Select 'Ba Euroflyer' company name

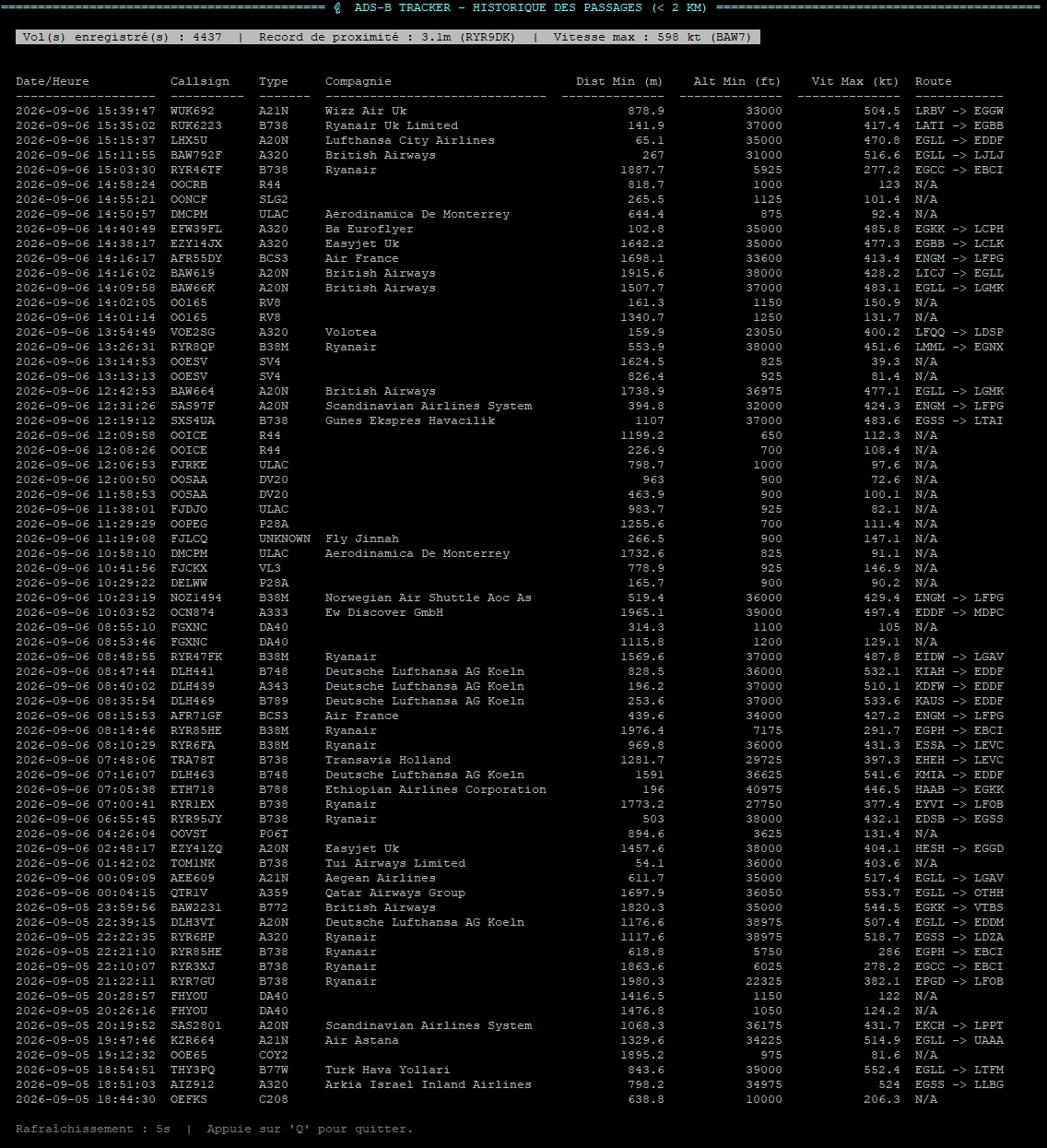(x=370, y=229)
